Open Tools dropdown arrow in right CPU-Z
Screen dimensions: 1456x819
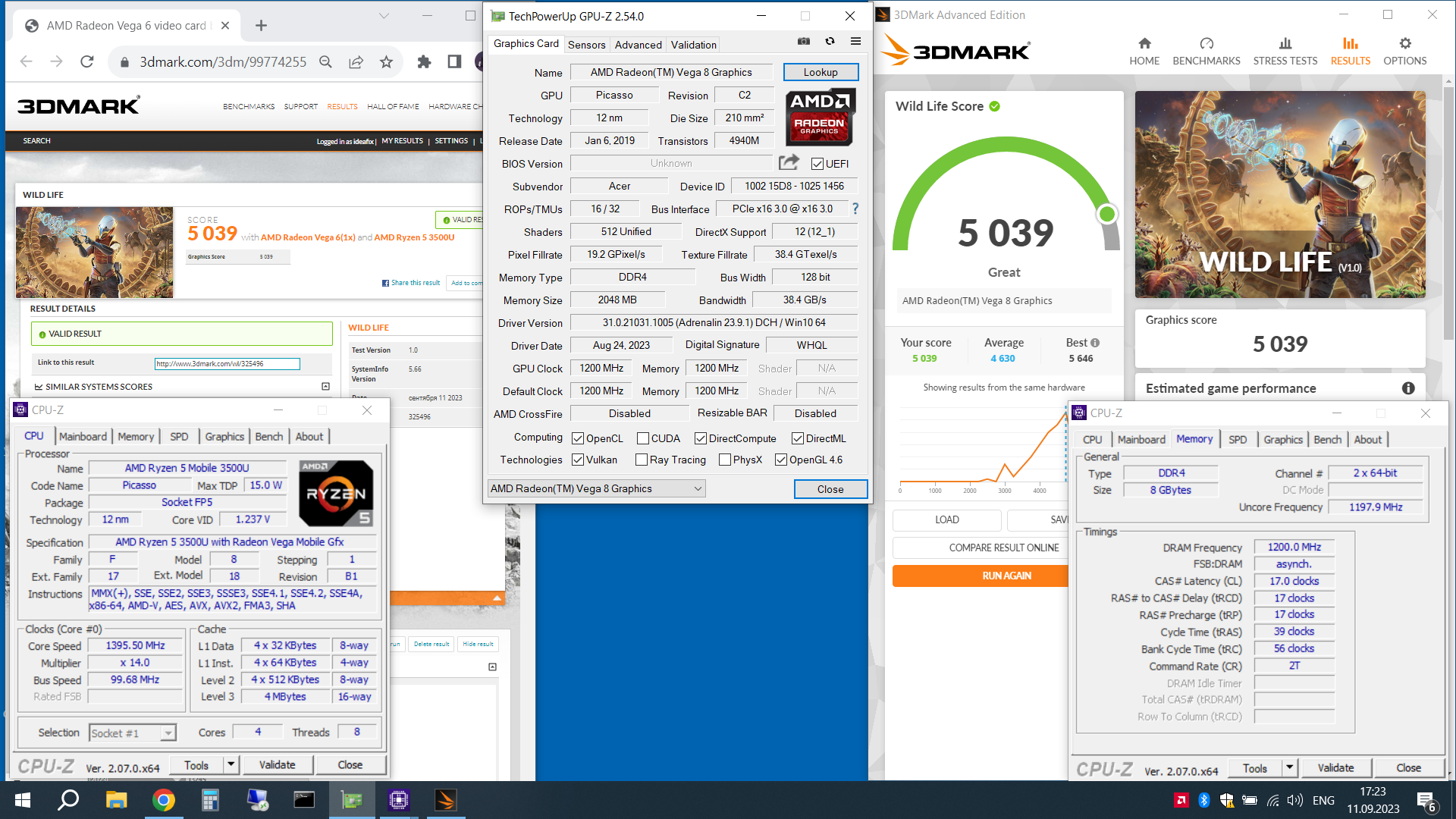coord(1290,767)
